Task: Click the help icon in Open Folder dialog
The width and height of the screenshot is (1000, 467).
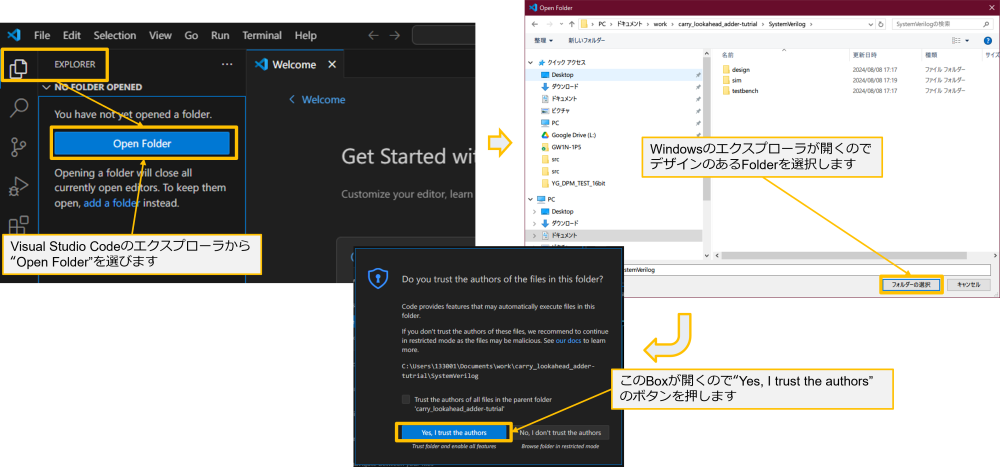Action: 987,40
